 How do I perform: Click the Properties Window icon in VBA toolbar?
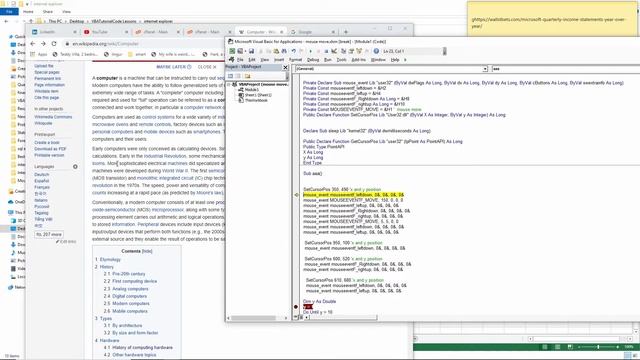click(351, 51)
